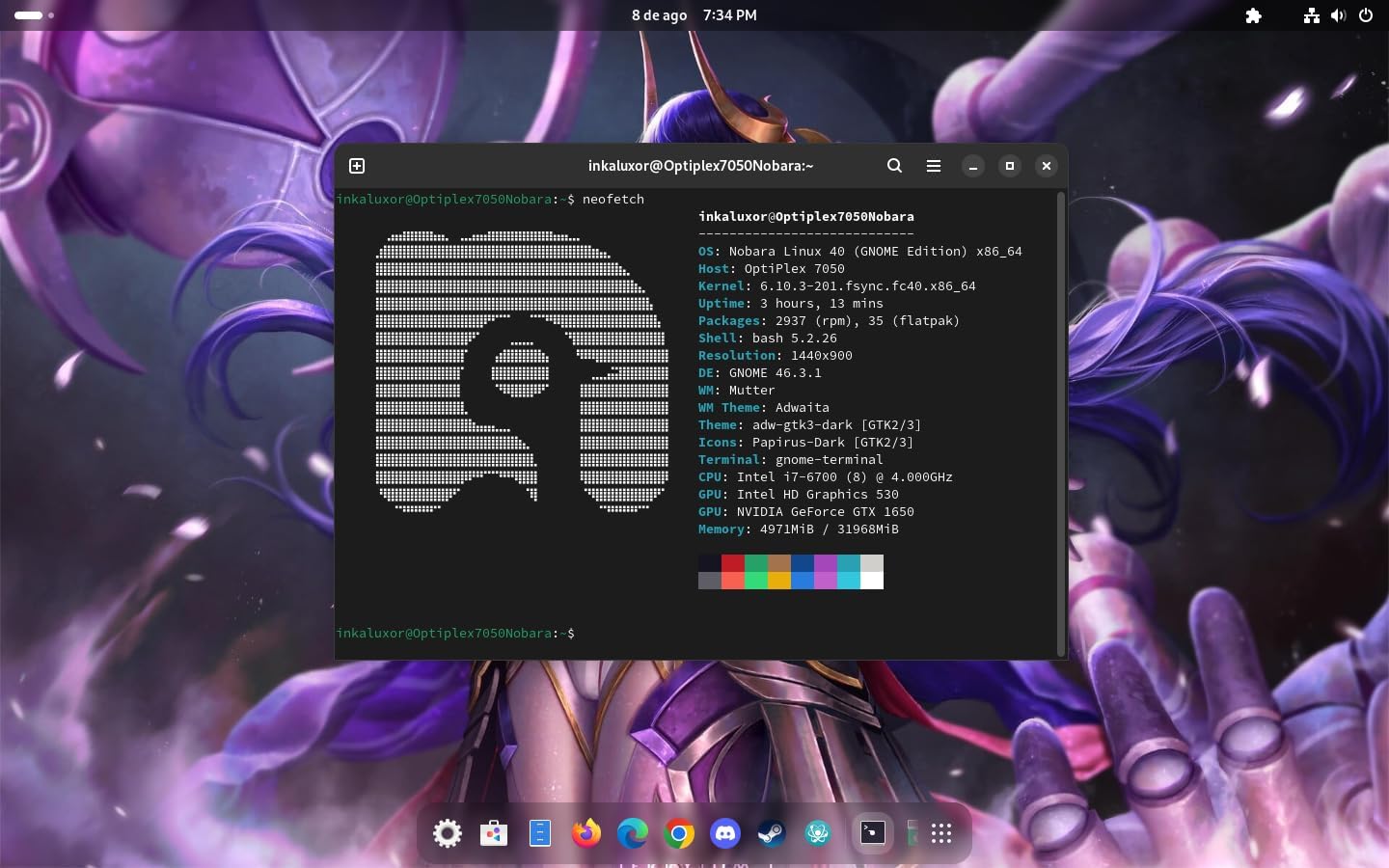The height and width of the screenshot is (868, 1389).
Task: Launch Google Chrome from the dock
Action: tap(679, 833)
